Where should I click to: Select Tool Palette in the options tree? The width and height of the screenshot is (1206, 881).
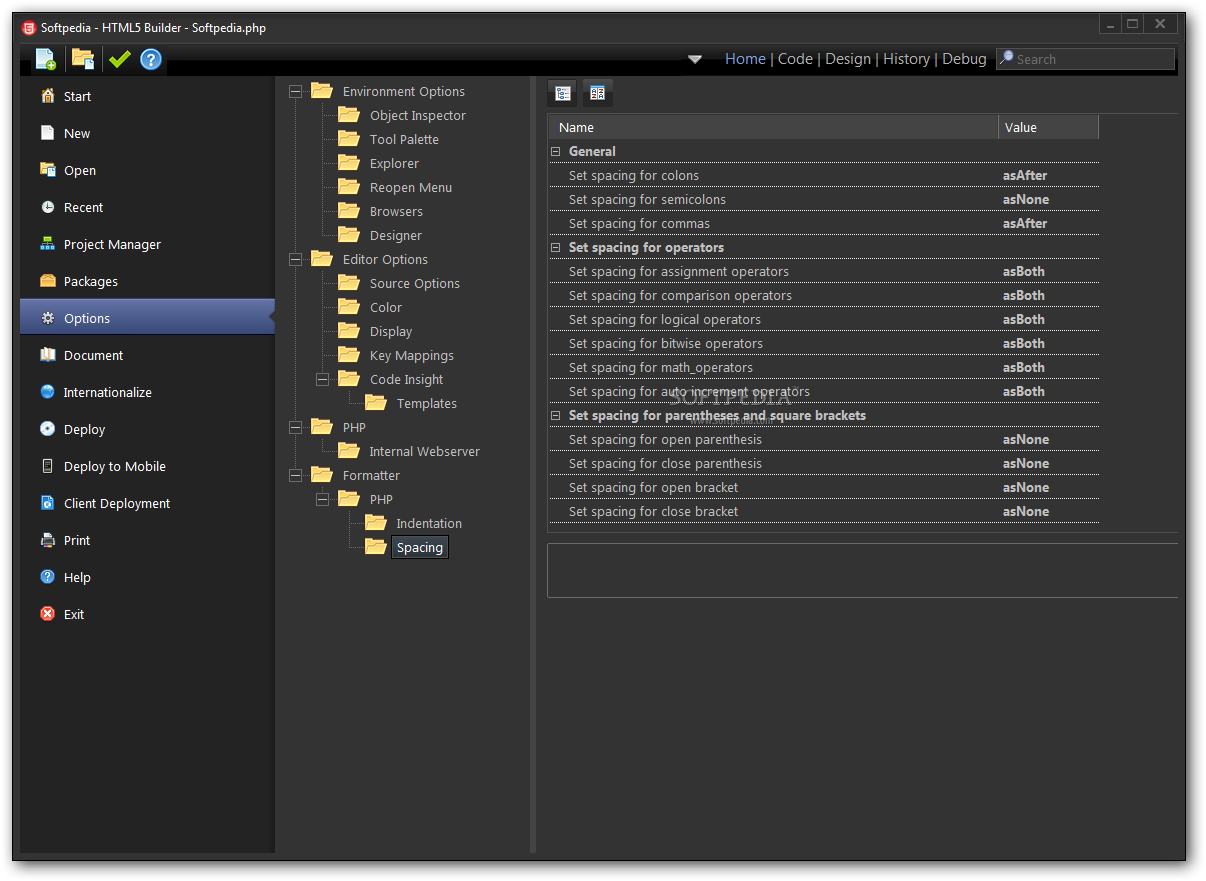(404, 139)
